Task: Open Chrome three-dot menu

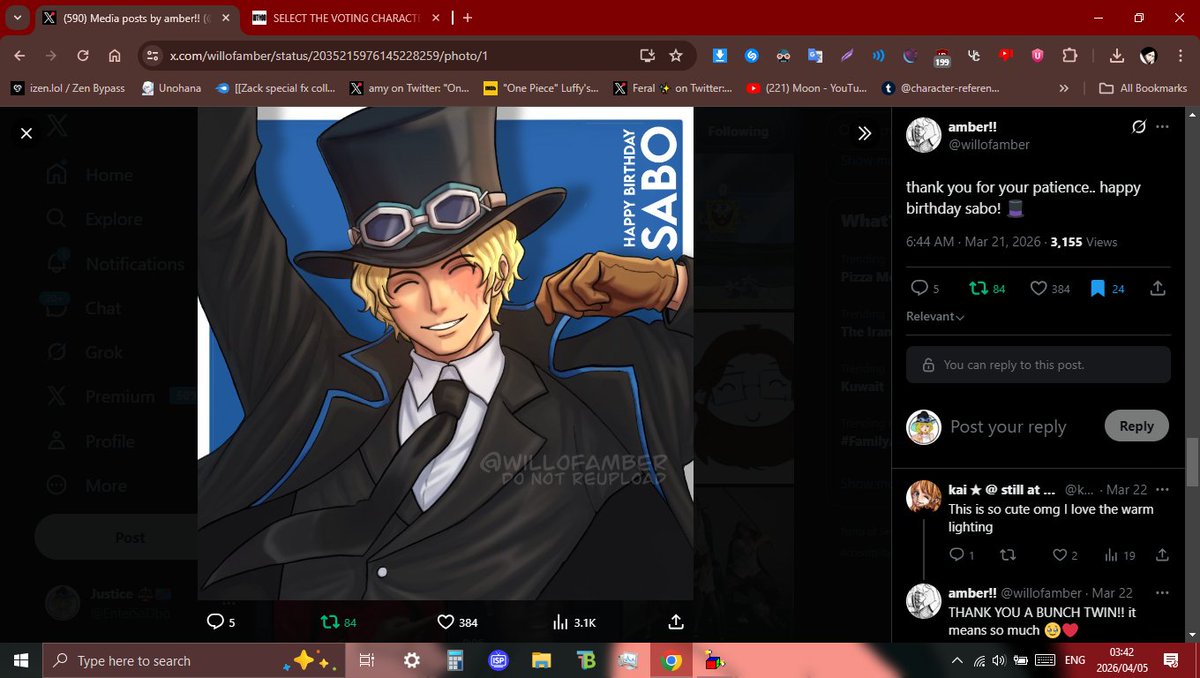Action: (x=1180, y=56)
